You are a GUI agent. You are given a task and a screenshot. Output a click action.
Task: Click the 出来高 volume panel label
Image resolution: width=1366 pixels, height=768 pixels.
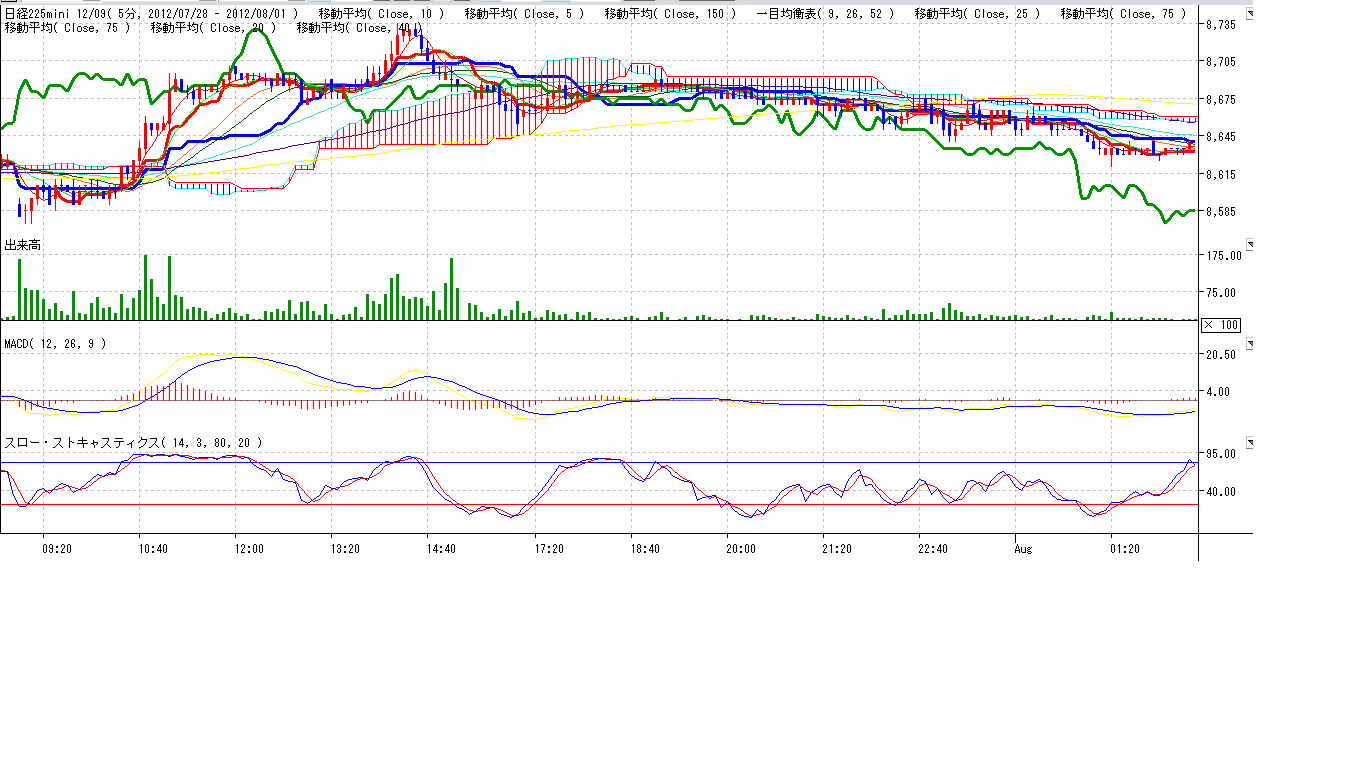pyautogui.click(x=22, y=245)
